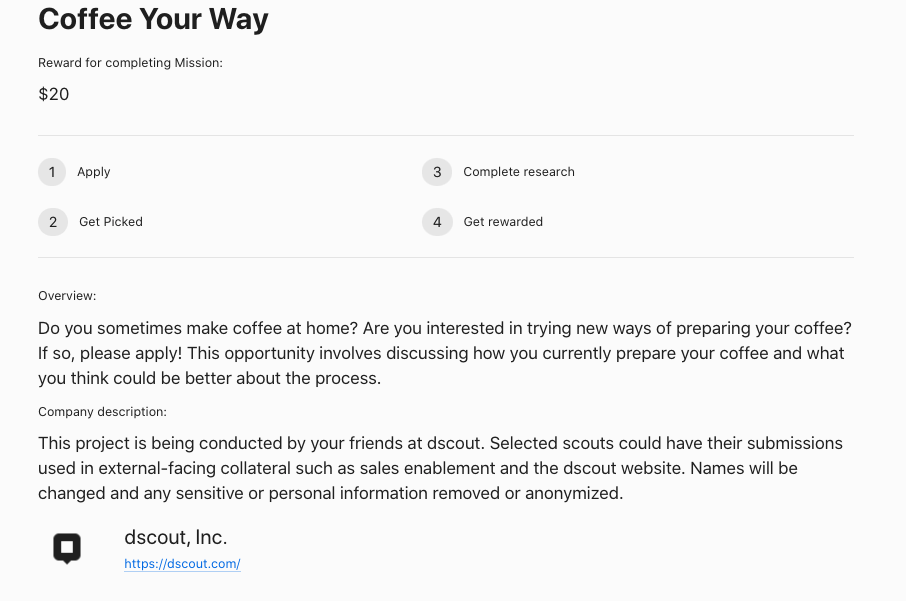Click the $20 reward amount

[54, 94]
